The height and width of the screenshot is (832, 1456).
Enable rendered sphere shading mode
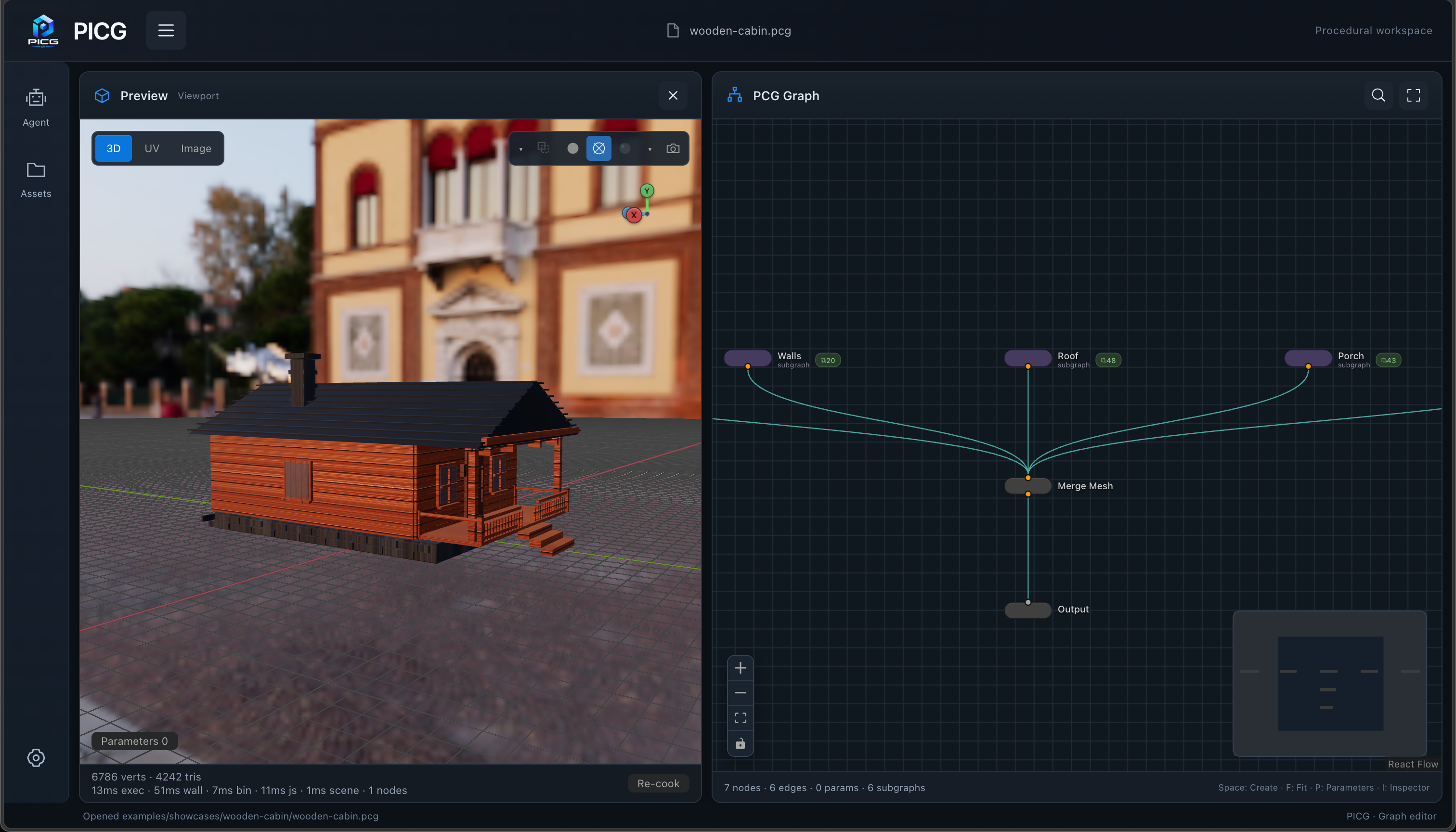[625, 149]
